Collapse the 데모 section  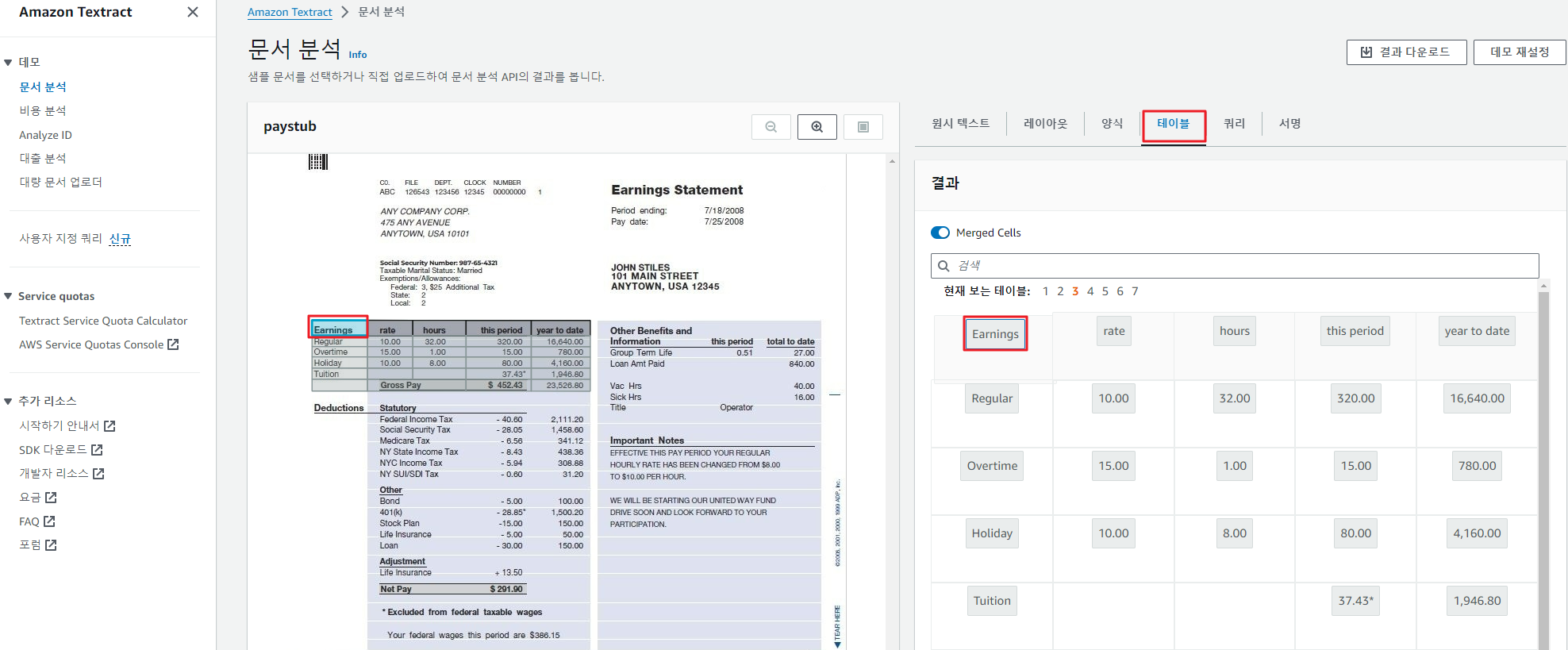8,62
